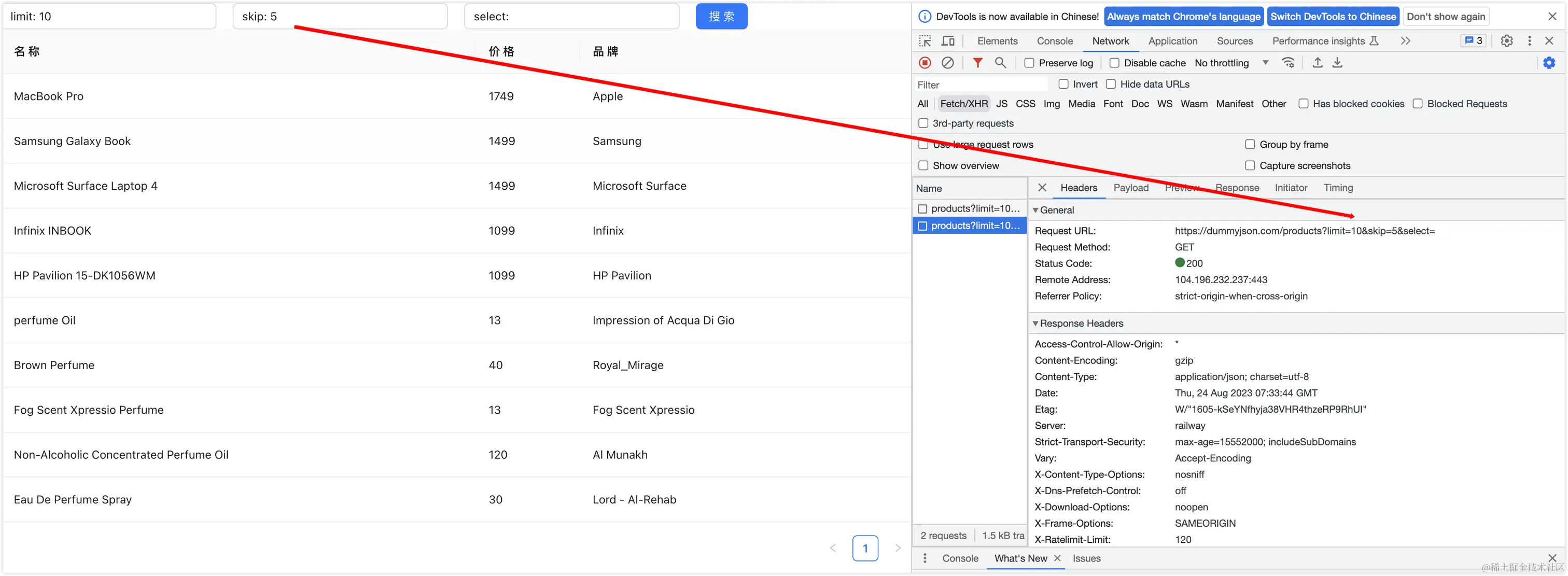Check 3rd-party requests checkbox
Viewport: 1568px width, 576px height.
point(923,123)
